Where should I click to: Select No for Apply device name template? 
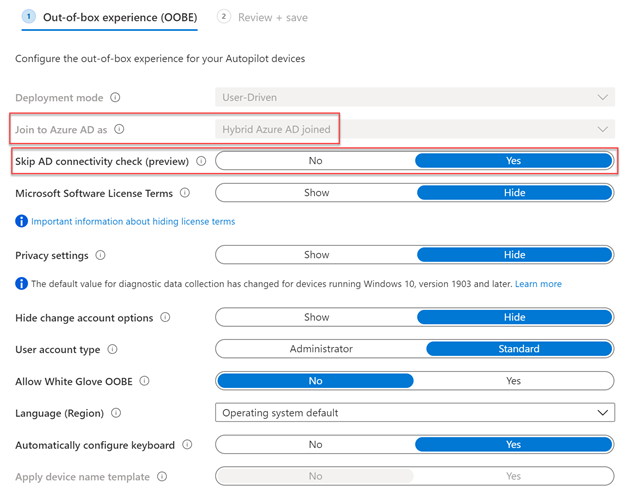pos(315,476)
